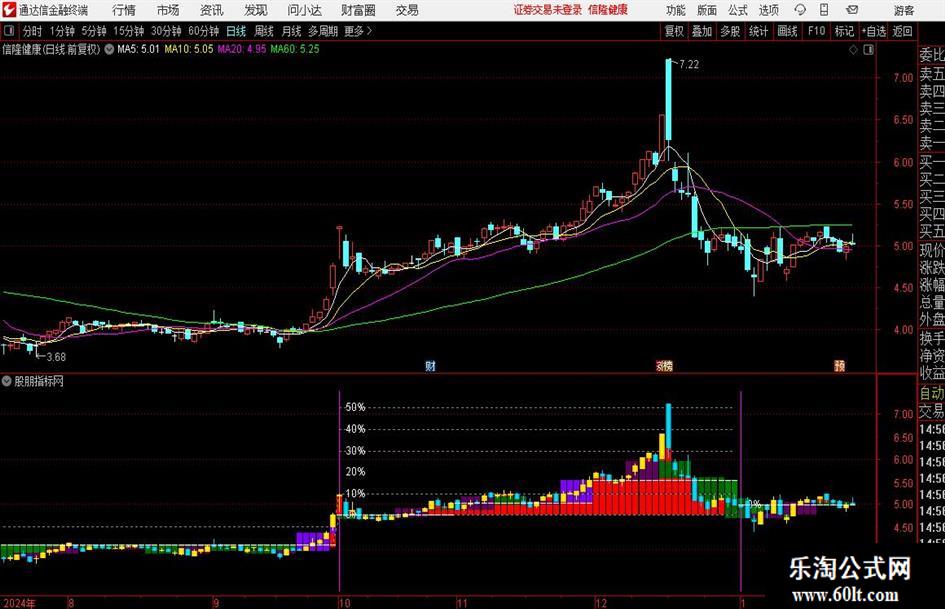The width and height of the screenshot is (945, 609).
Task: Click the 现价 label in quote panel
Action: 932,250
